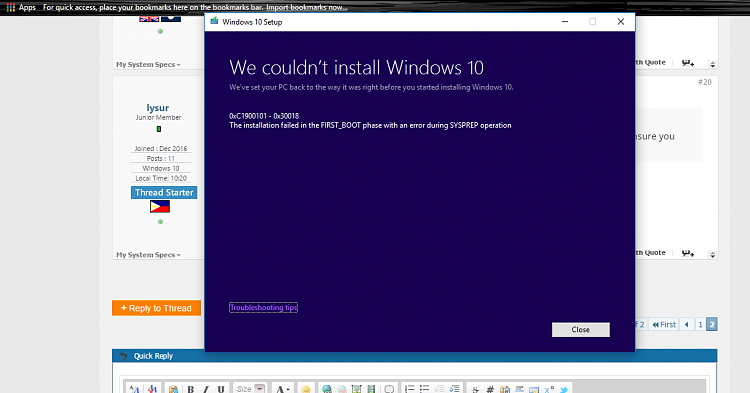Expand My System Specs in upper post
The image size is (750, 393).
(148, 65)
